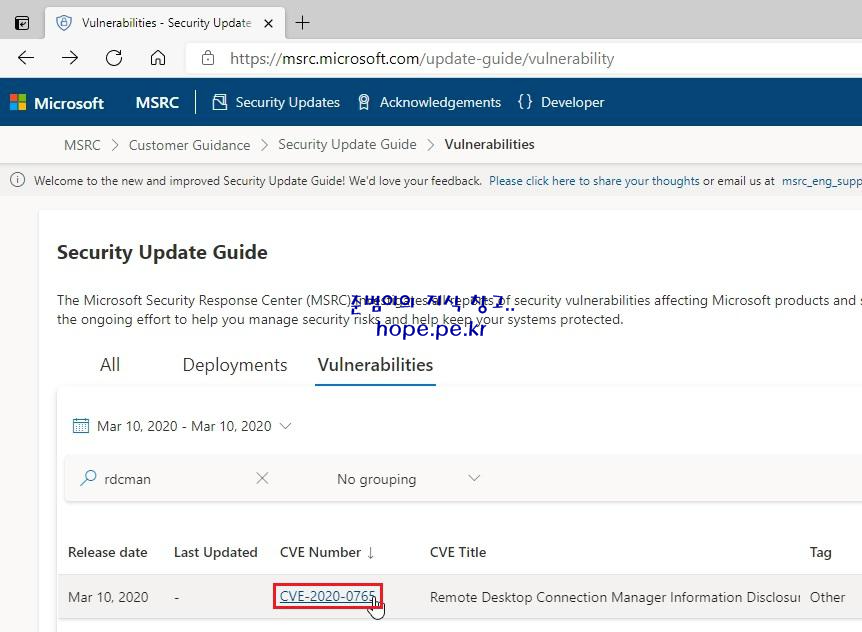Click the 'Other' tag cell

[x=827, y=597]
